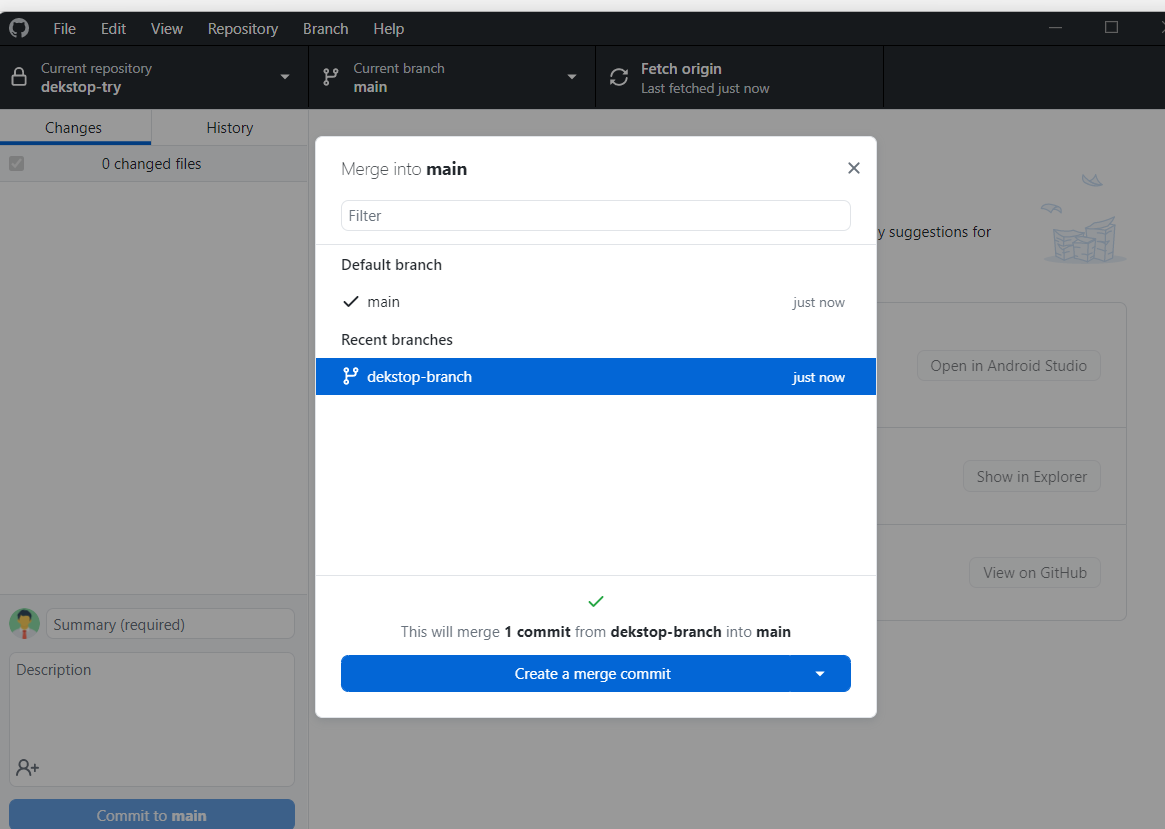Click the View on GitHub button

pyautogui.click(x=1034, y=572)
